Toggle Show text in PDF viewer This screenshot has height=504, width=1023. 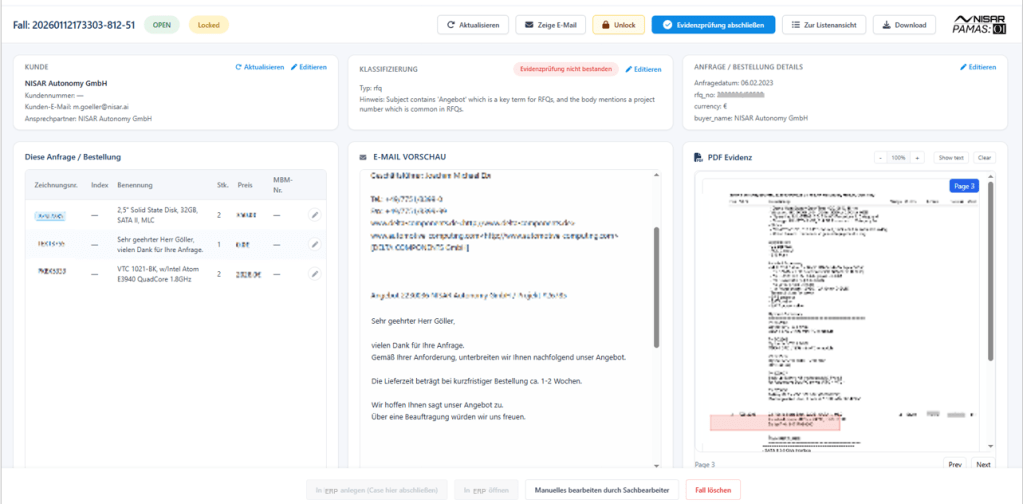(x=950, y=158)
